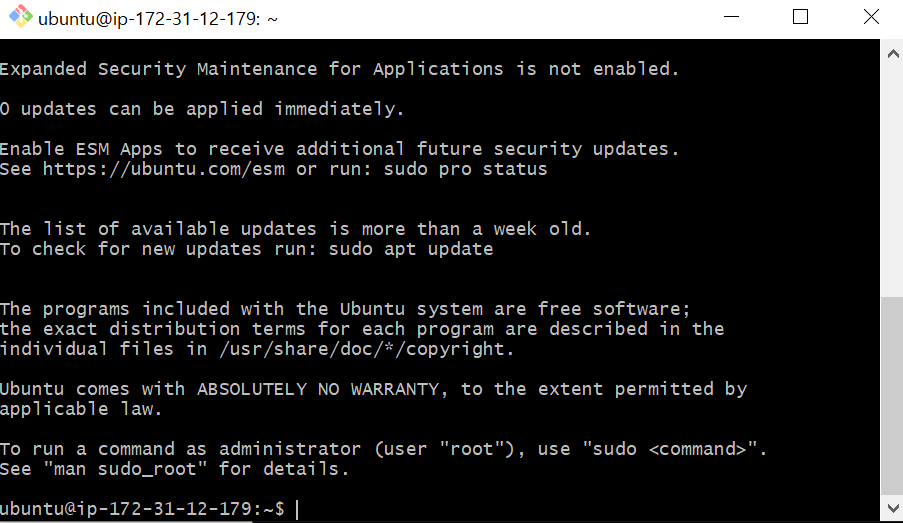This screenshot has height=523, width=903.
Task: Click the '0 updates can be applied immediately' line
Action: (202, 109)
